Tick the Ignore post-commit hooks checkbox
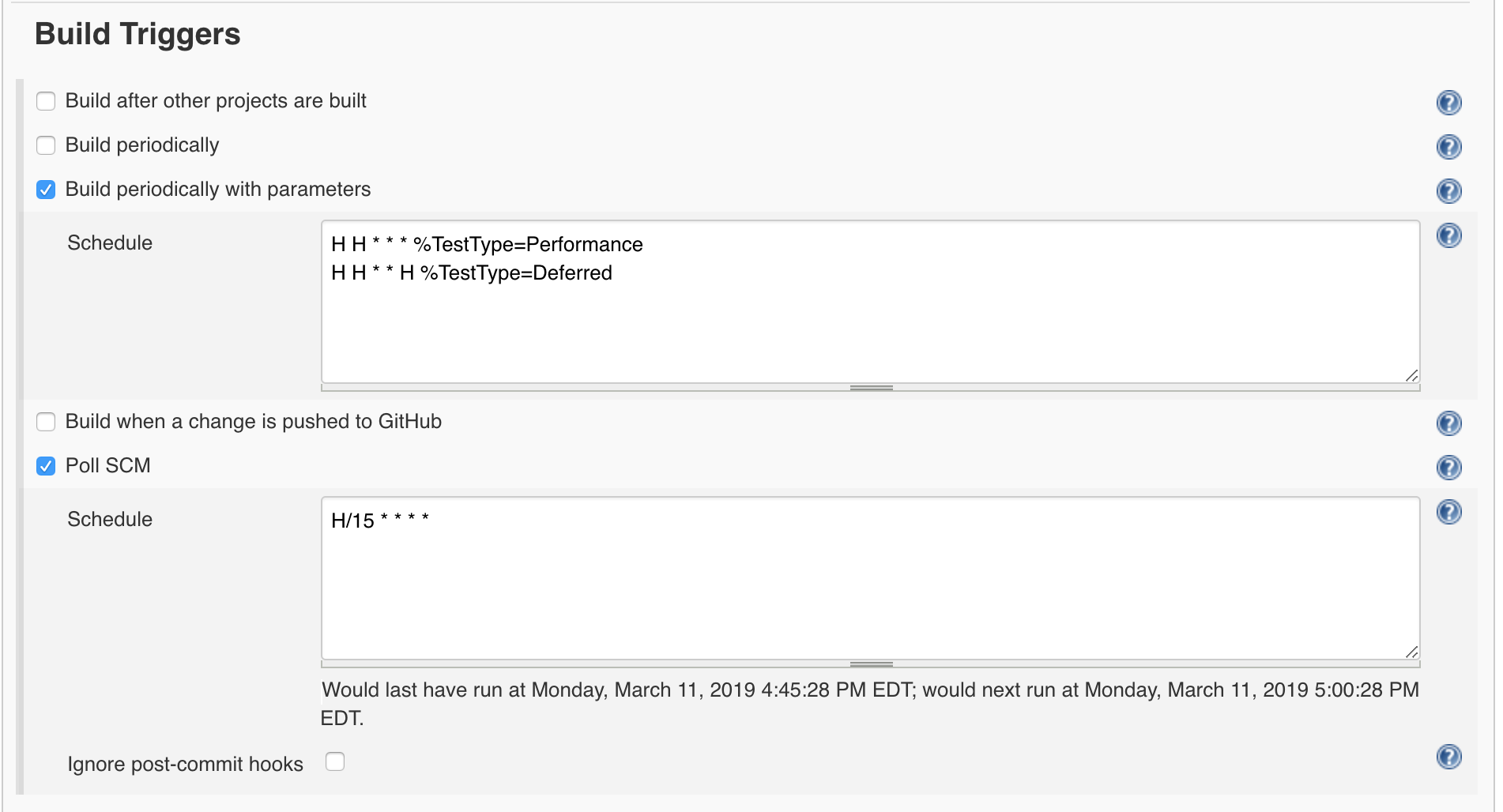This screenshot has height=812, width=1503. pos(335,761)
